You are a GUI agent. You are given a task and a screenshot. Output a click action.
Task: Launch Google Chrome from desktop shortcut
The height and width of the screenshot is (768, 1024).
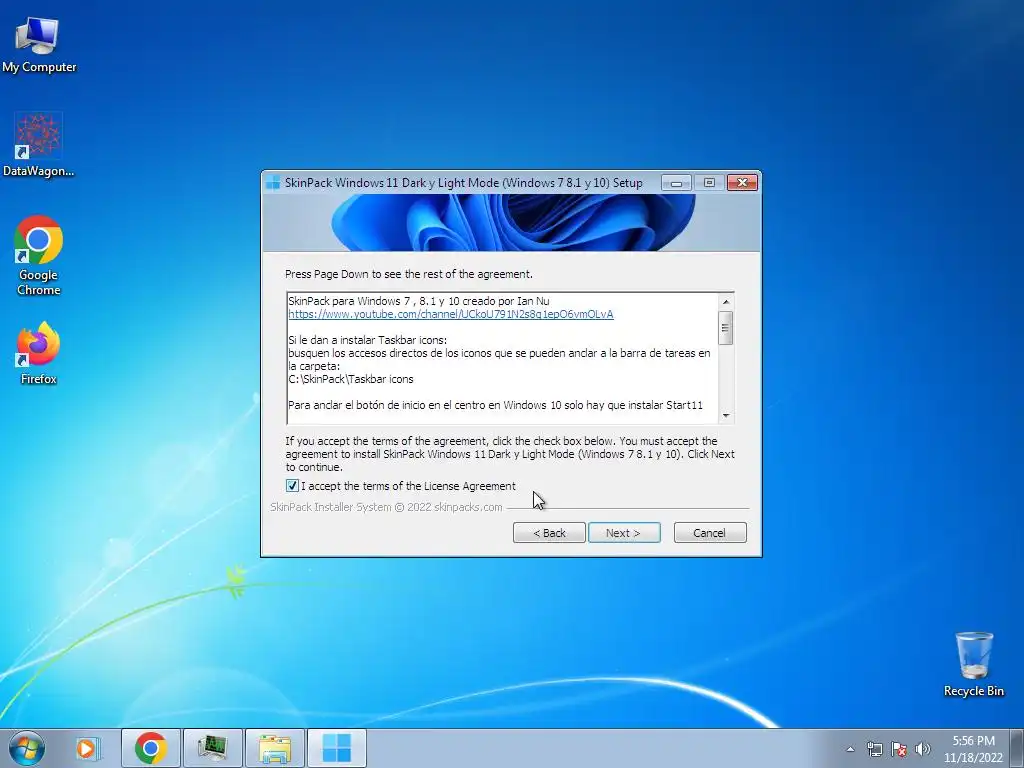[x=38, y=256]
